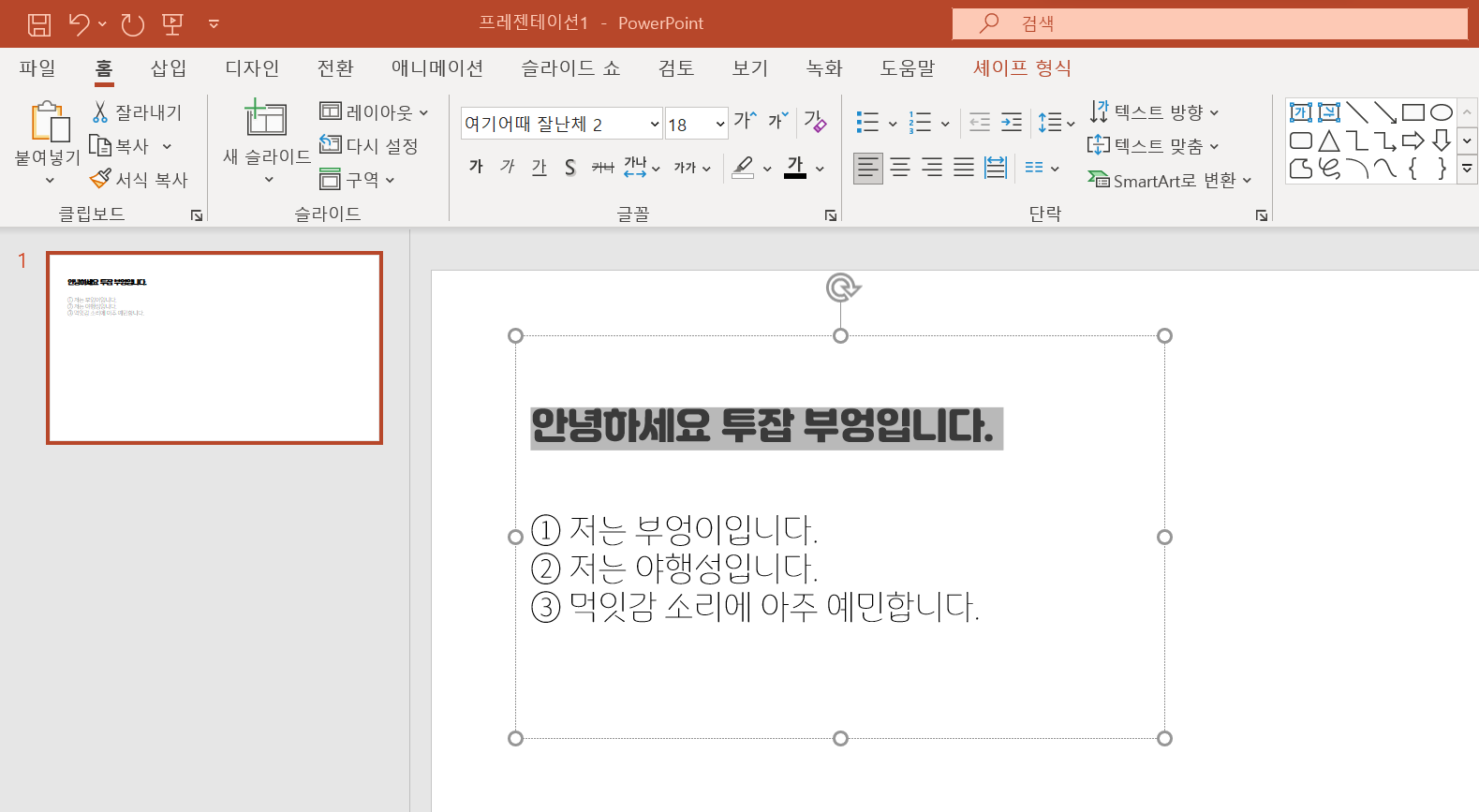Toggle align text right

pos(932,168)
